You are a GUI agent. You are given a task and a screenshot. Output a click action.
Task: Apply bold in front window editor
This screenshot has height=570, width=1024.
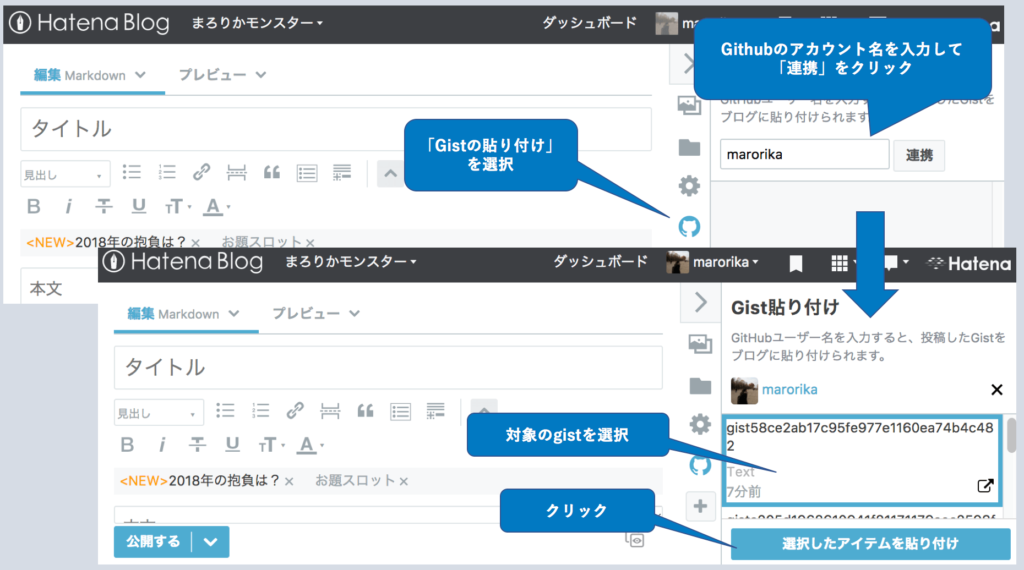pyautogui.click(x=127, y=445)
